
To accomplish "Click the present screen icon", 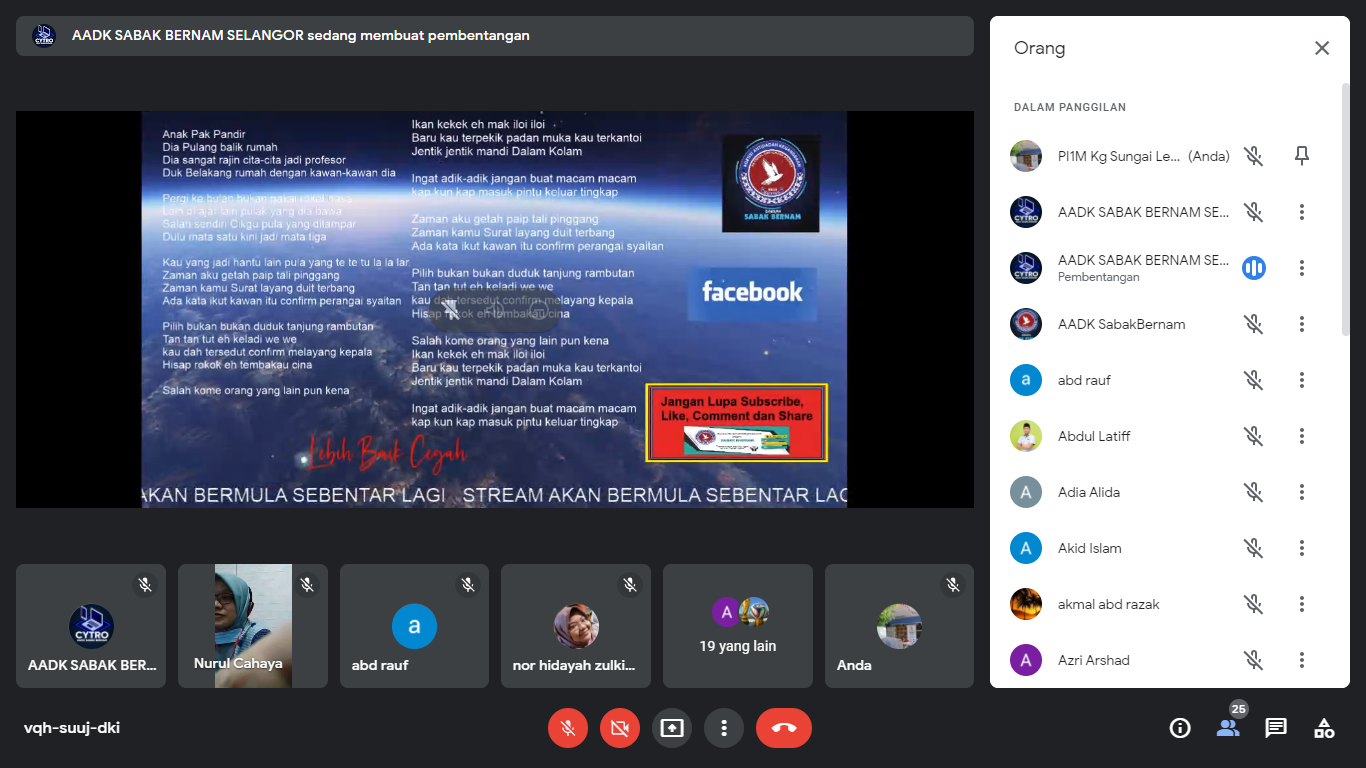I will point(672,728).
